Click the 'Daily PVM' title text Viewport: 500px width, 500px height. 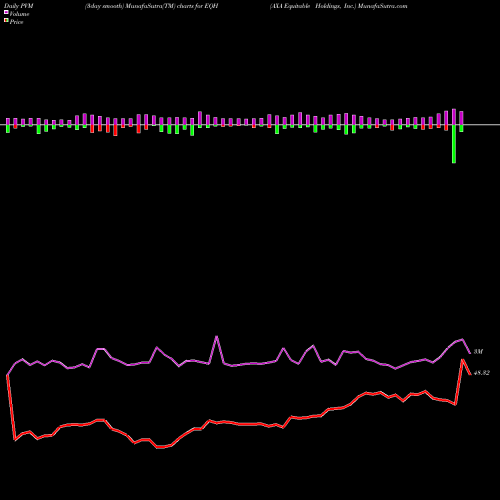pyautogui.click(x=19, y=6)
